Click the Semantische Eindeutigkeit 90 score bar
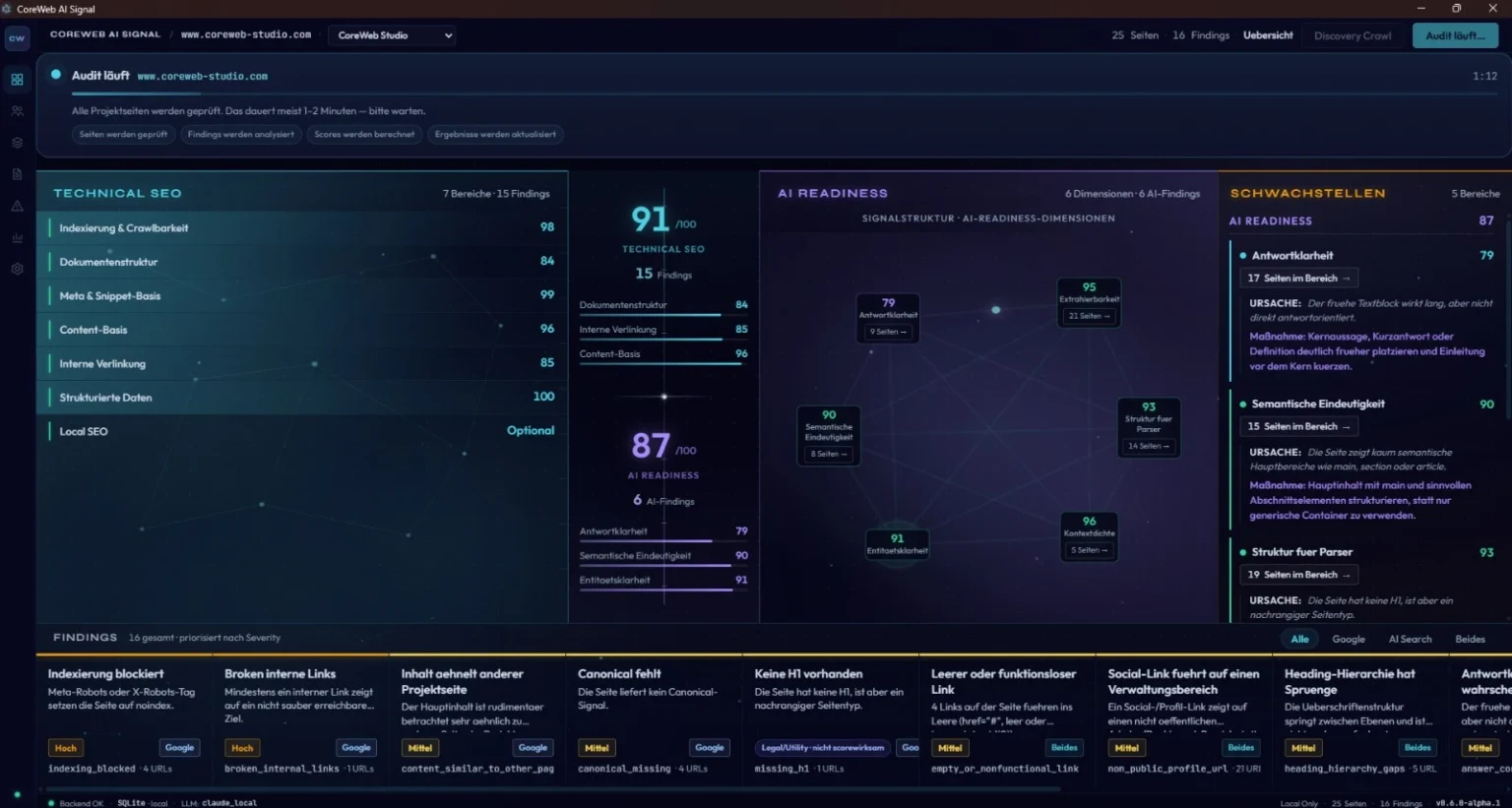This screenshot has height=808, width=1512. (663, 558)
